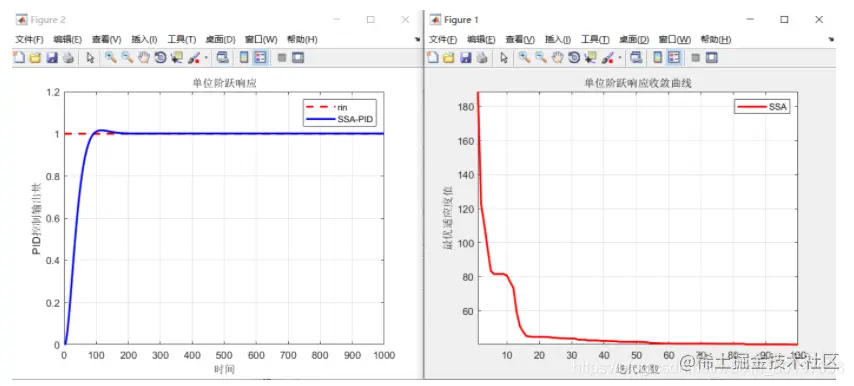
Task: Click Link Plot icon in Figure 2
Action: click(222, 57)
